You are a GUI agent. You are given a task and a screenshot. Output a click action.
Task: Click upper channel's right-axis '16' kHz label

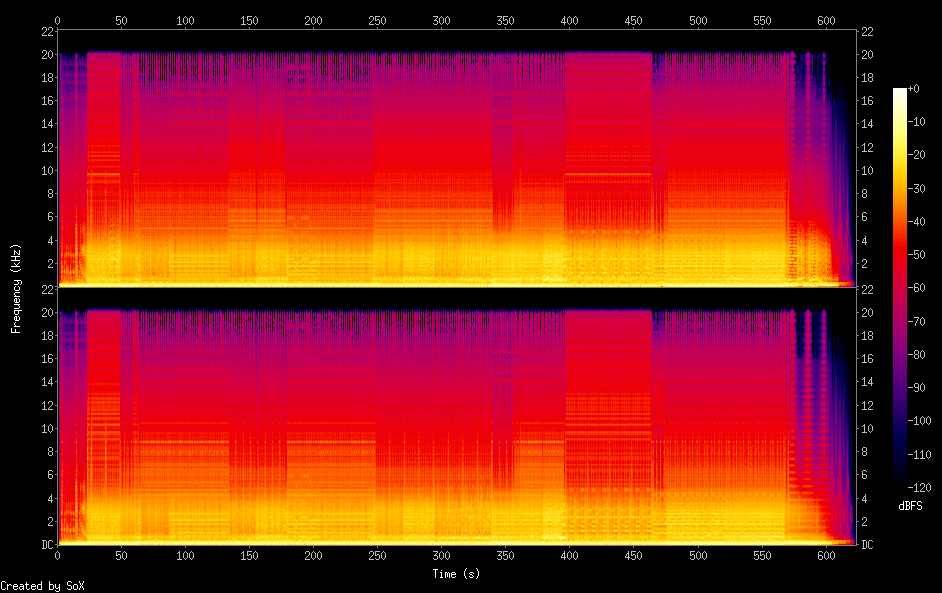click(x=868, y=100)
